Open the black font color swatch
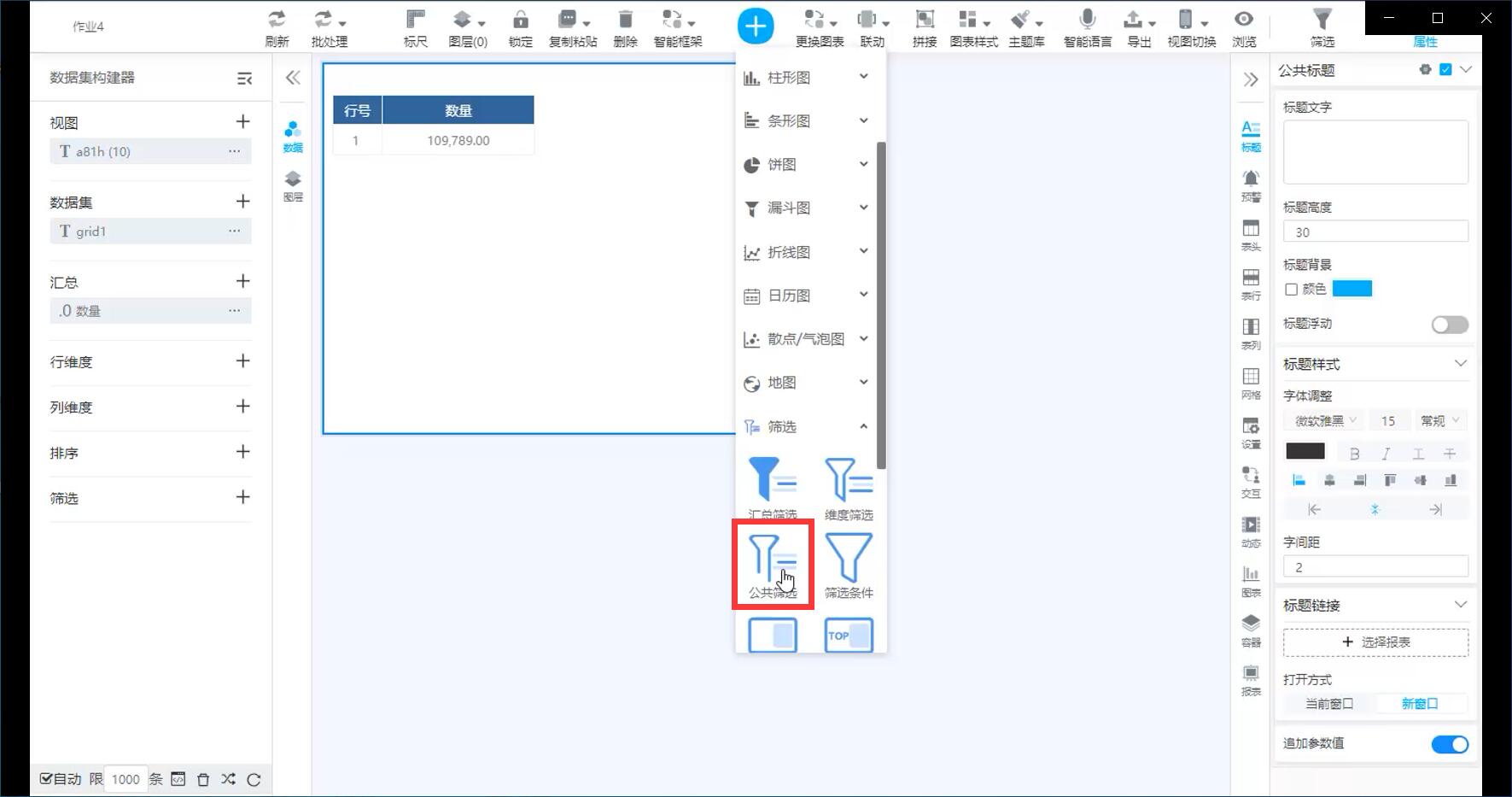Viewport: 1512px width, 797px height. coord(1305,451)
